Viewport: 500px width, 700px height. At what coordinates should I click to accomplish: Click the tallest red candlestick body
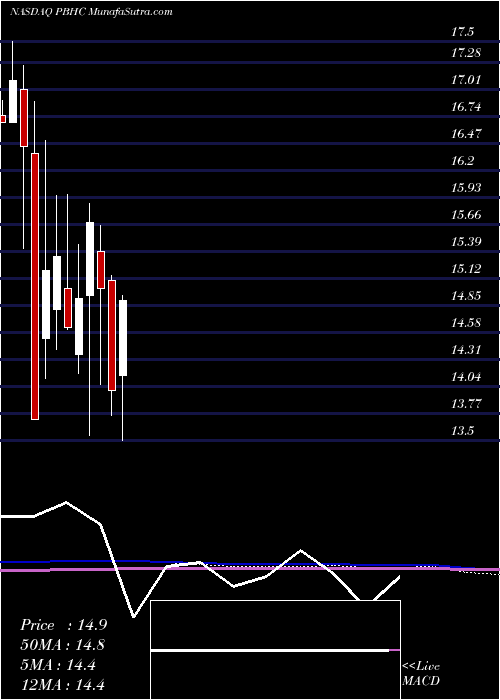click(35, 286)
